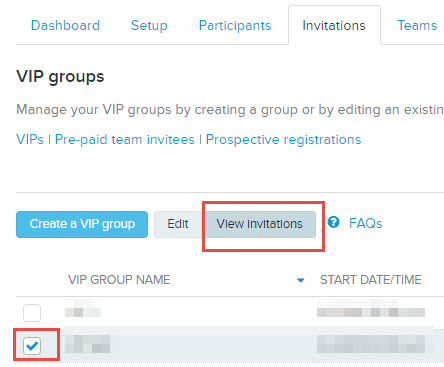The height and width of the screenshot is (367, 444).
Task: Open the Dashboard tab
Action: coord(65,25)
